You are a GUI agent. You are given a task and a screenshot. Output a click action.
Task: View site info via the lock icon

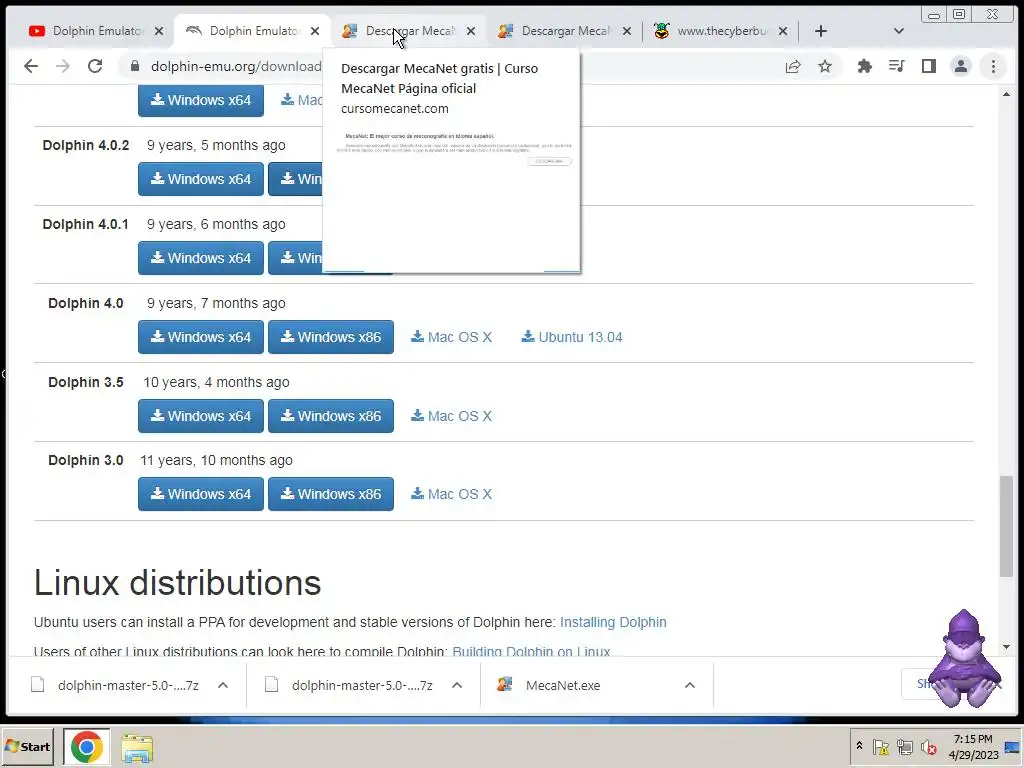point(135,66)
